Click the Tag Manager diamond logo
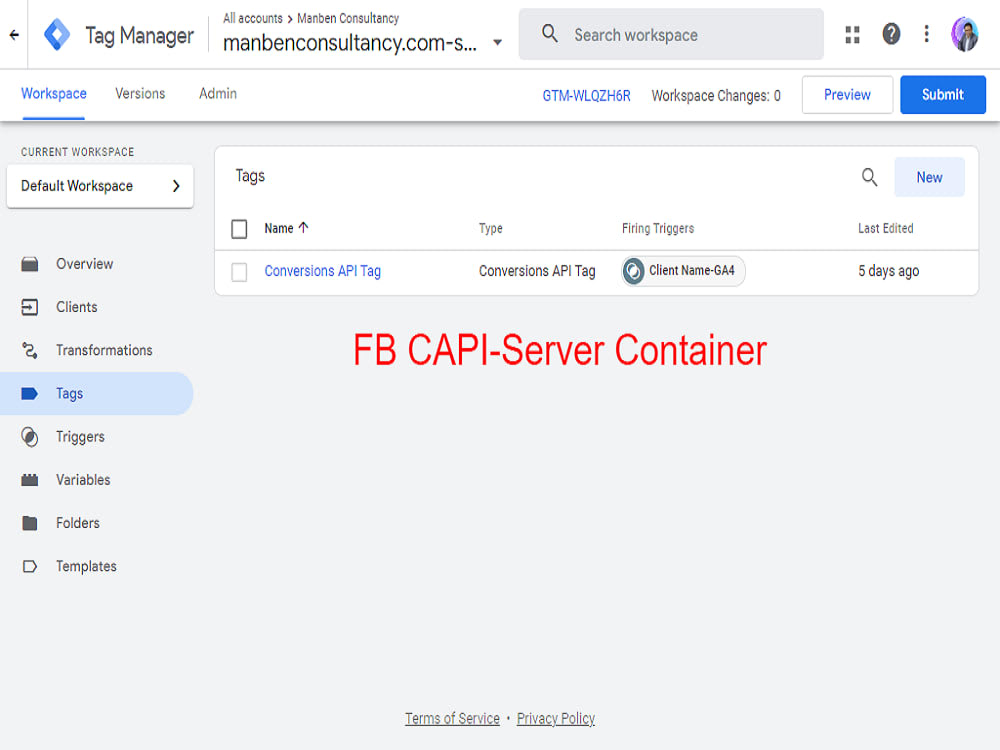 click(x=57, y=34)
